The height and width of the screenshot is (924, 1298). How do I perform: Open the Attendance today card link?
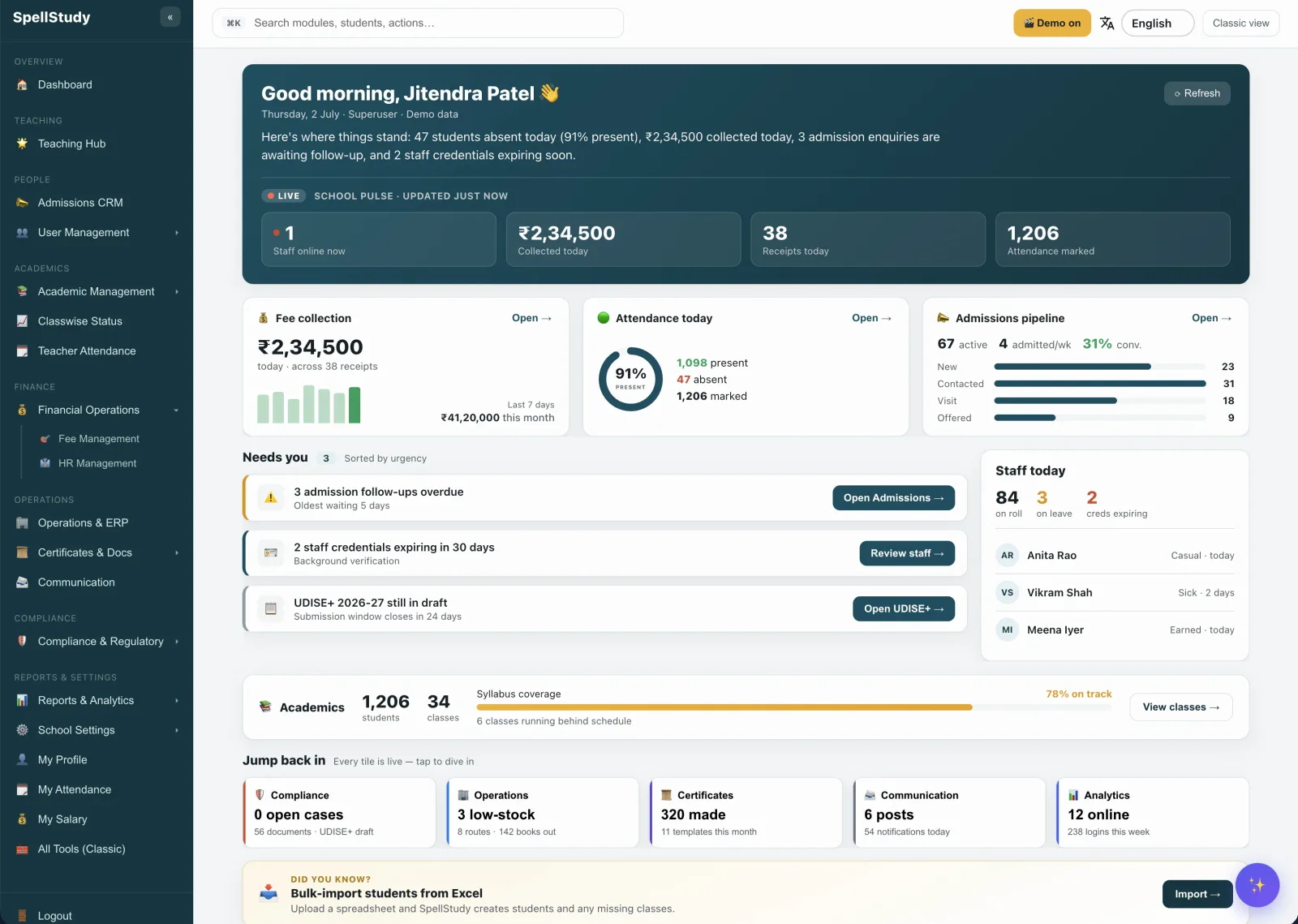coord(871,318)
